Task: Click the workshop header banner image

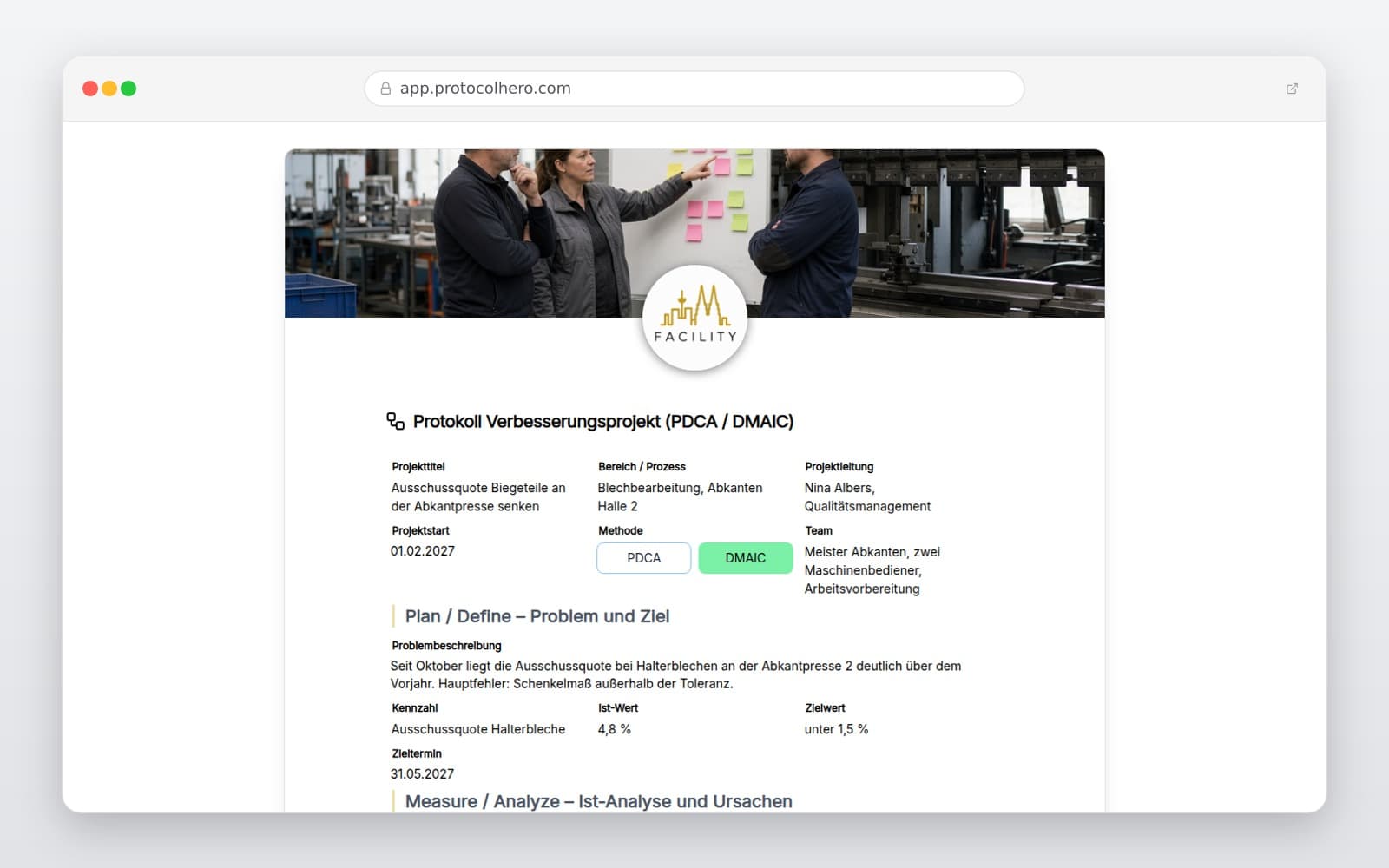Action: tap(694, 233)
